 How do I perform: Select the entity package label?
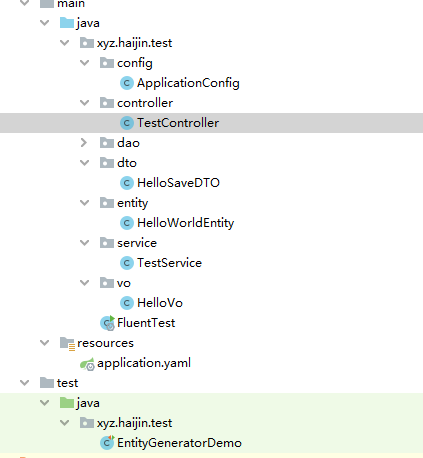point(132,203)
